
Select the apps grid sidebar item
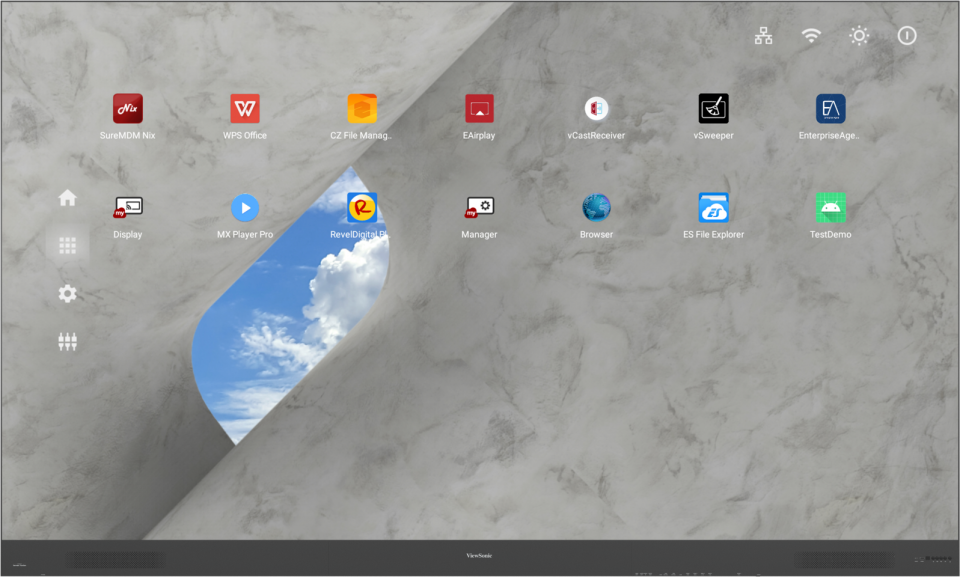[68, 245]
